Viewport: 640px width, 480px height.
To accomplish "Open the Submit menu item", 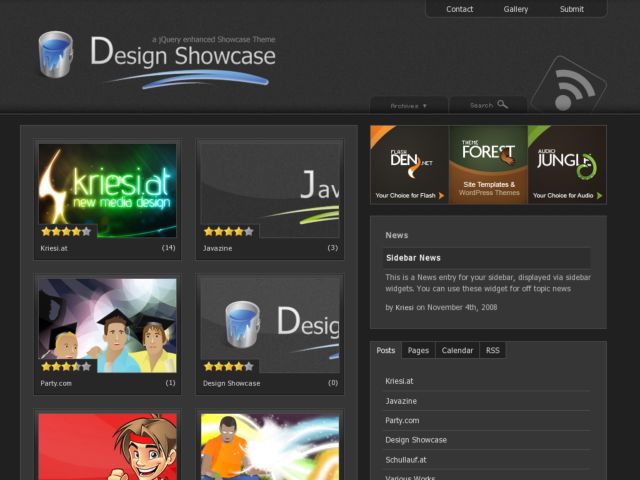I will pos(571,9).
